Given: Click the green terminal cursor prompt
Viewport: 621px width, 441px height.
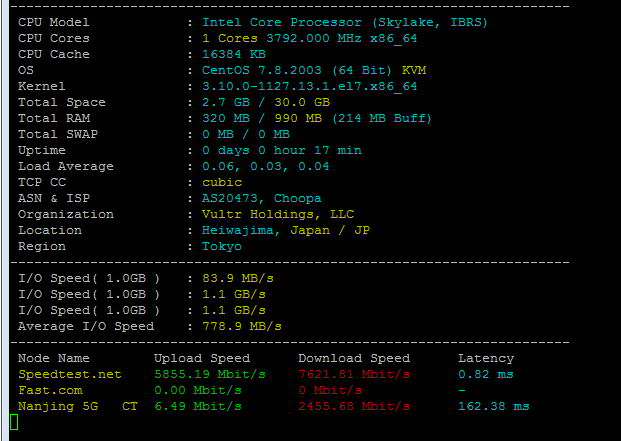Looking at the screenshot, I should click(x=13, y=421).
